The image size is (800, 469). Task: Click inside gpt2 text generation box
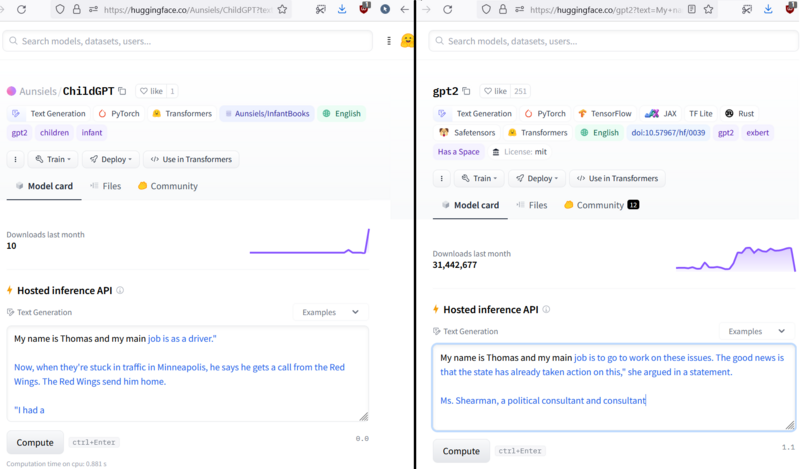point(614,388)
